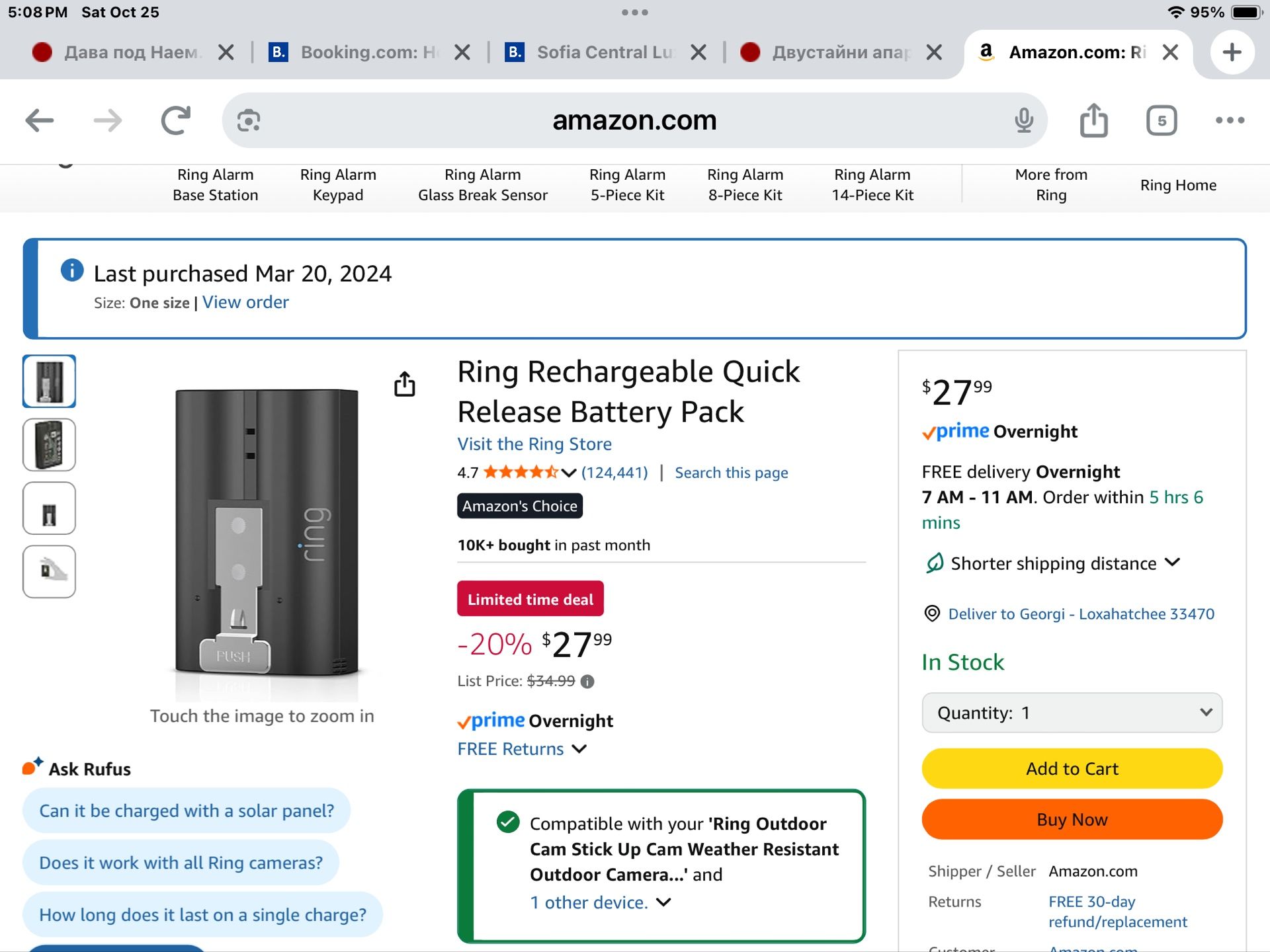Reload the Amazon page
This screenshot has height=952, width=1270.
pyautogui.click(x=175, y=120)
